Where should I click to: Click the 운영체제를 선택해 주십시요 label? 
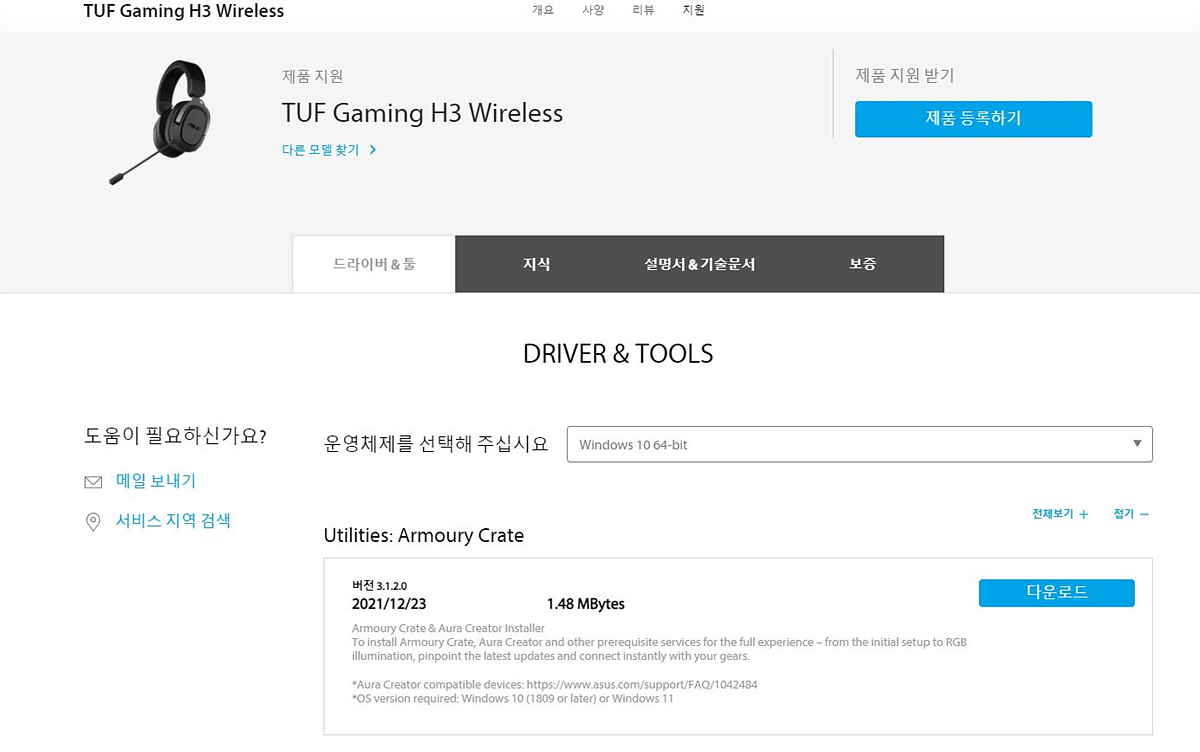click(x=436, y=444)
